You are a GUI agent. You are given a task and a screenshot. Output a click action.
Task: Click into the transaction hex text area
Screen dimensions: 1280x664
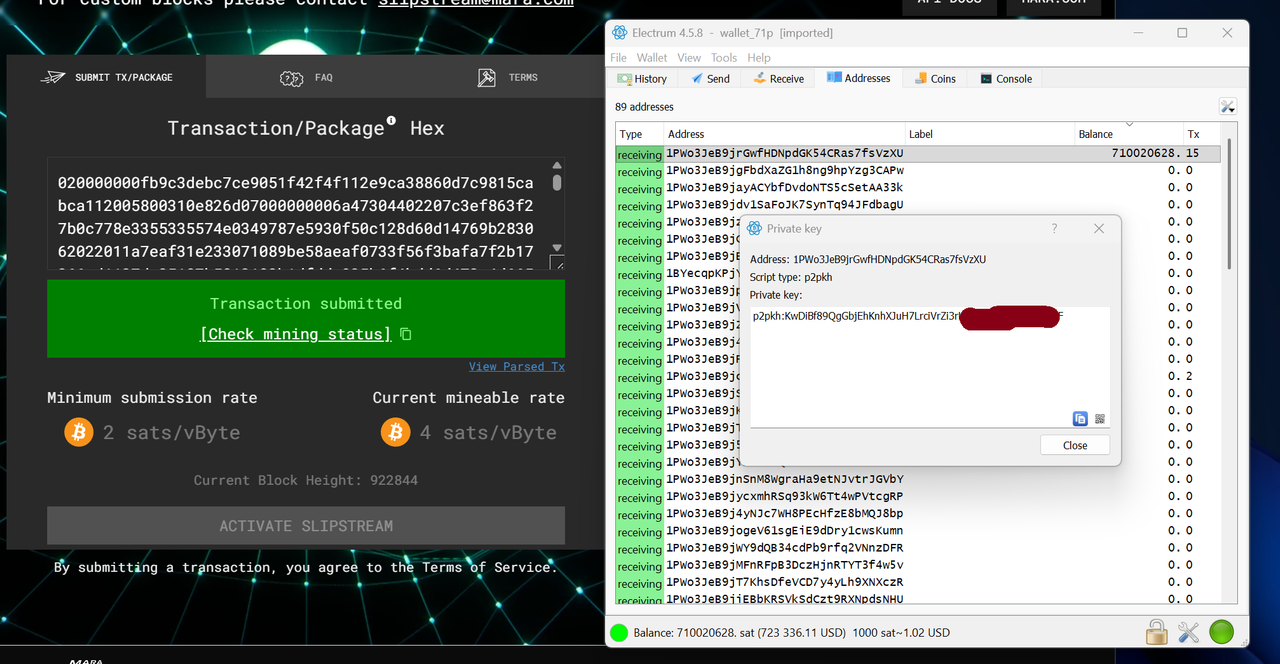point(298,214)
